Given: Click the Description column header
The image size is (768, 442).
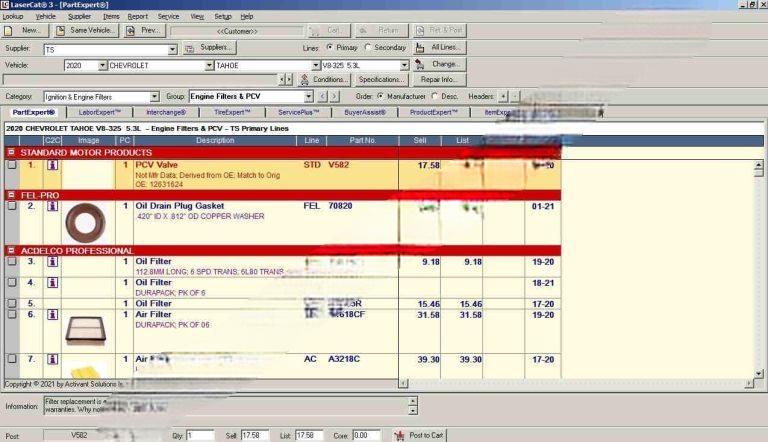Looking at the screenshot, I should 215,141.
